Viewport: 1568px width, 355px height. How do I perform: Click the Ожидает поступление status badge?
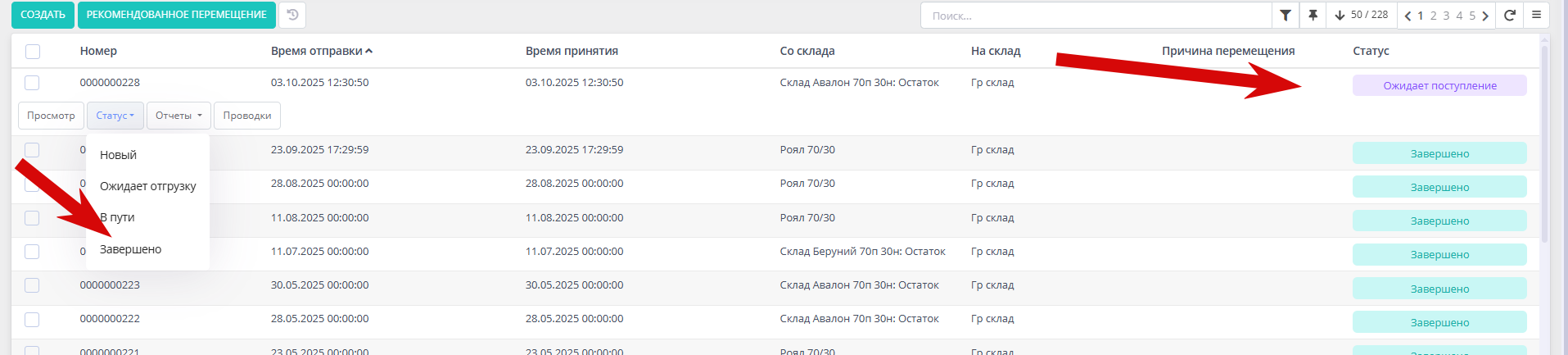click(1439, 85)
